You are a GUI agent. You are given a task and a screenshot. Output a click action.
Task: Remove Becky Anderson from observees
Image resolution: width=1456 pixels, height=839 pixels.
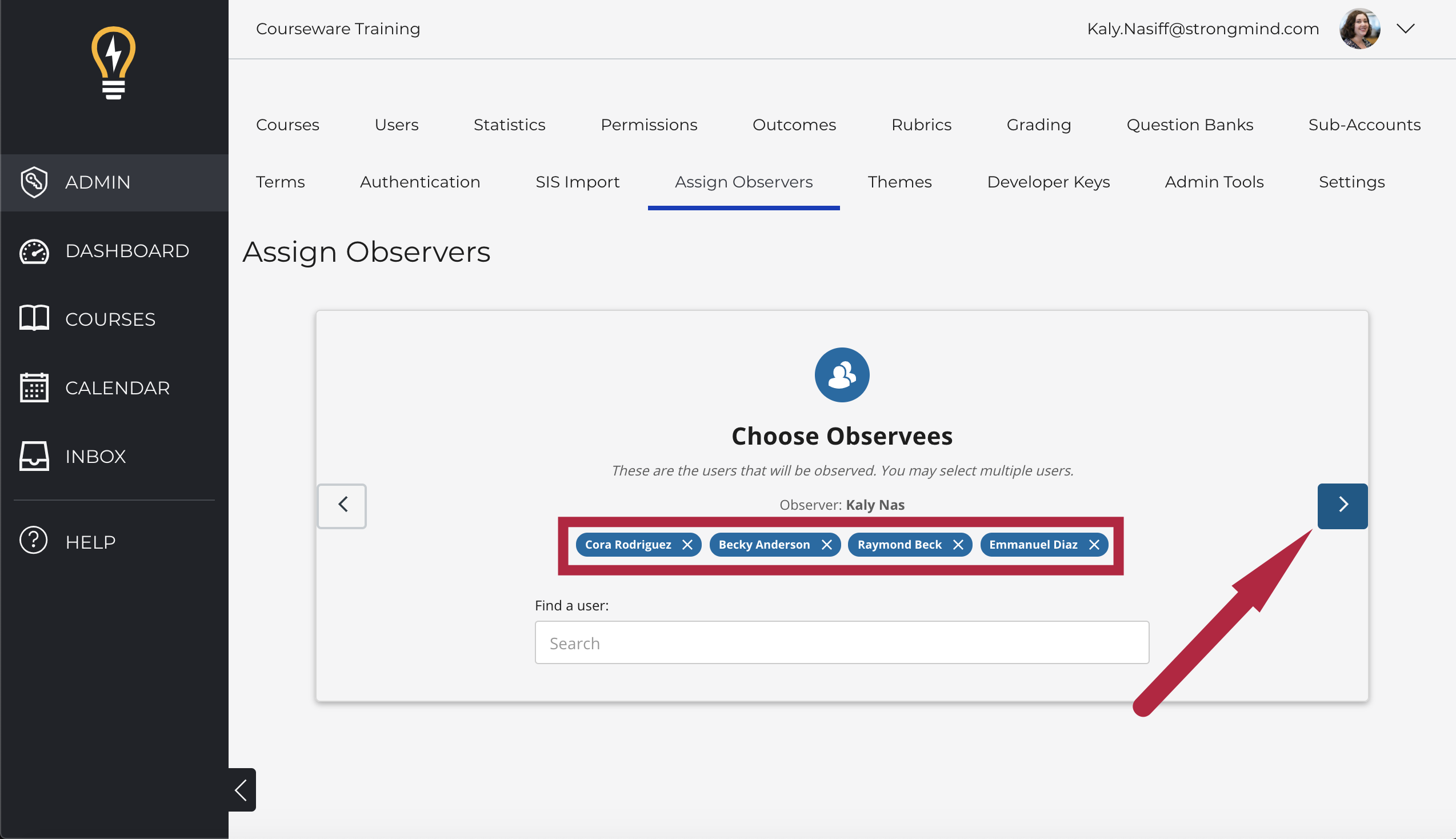[x=826, y=545]
